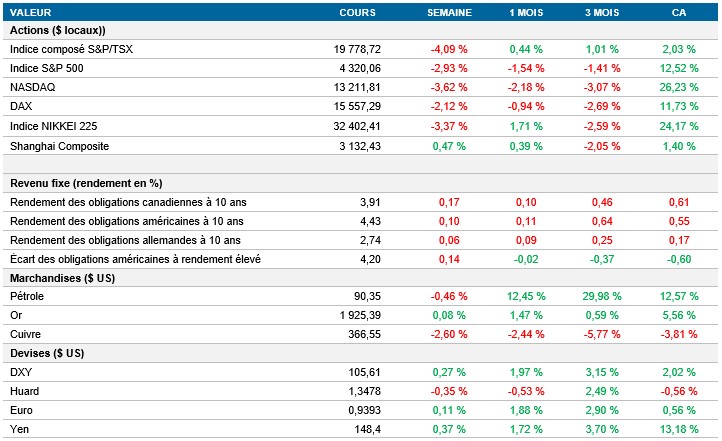Click the Cuivre weekly change -2,60 %
722x441 pixels.
click(447, 334)
